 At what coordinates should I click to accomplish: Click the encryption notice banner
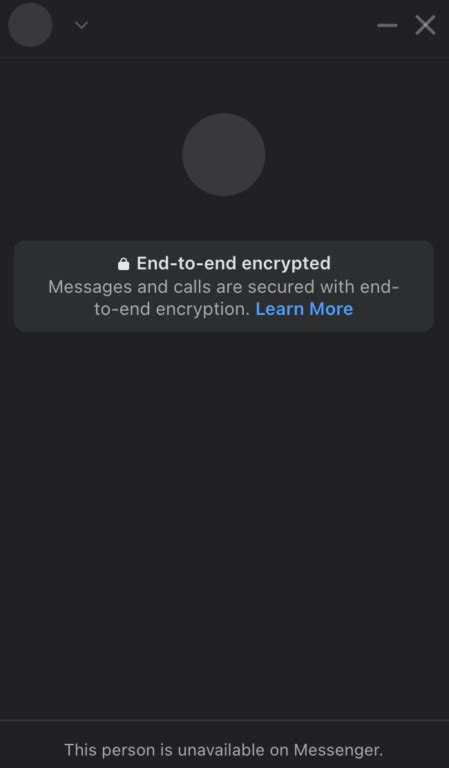[224, 286]
